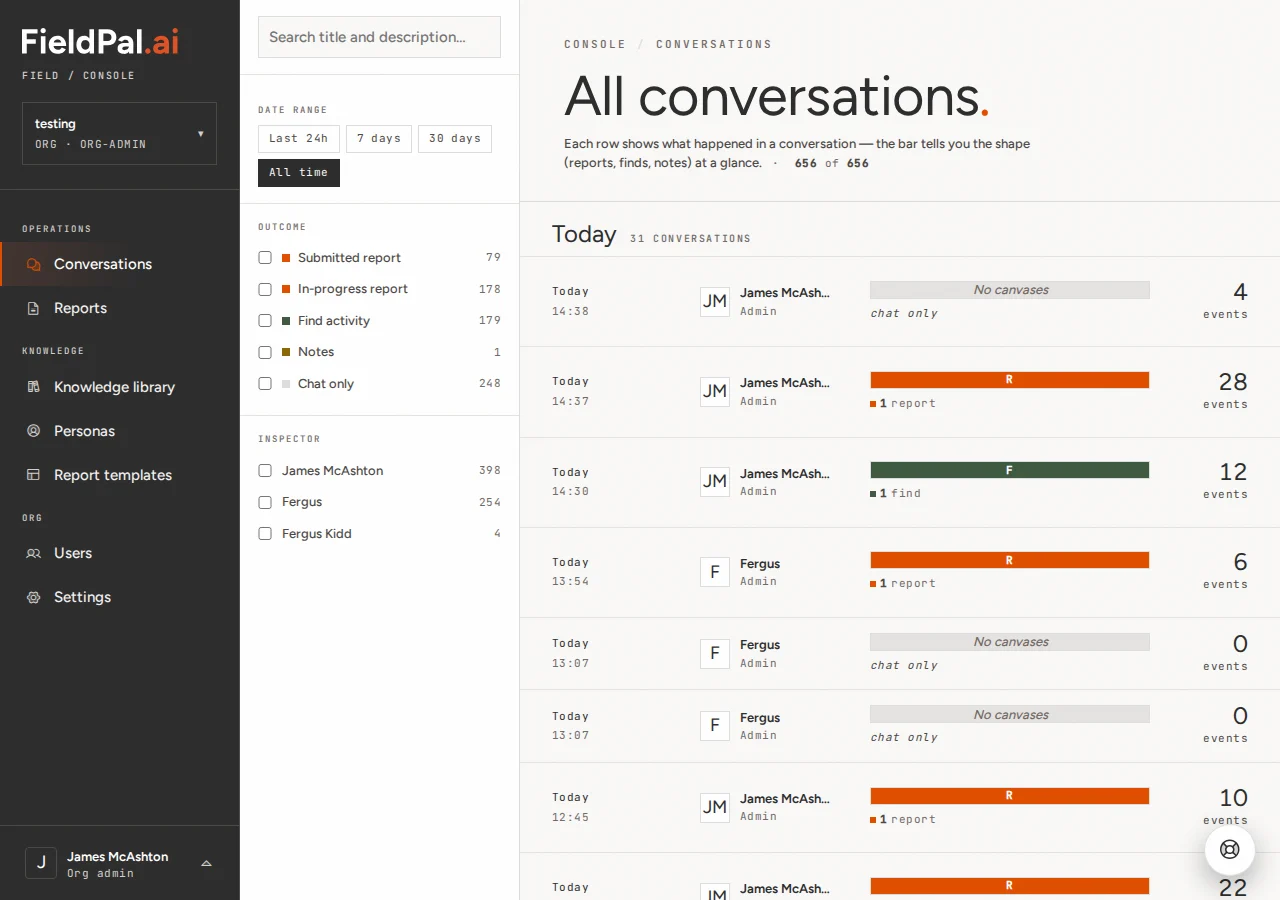Click the 28 events count

1226,390
